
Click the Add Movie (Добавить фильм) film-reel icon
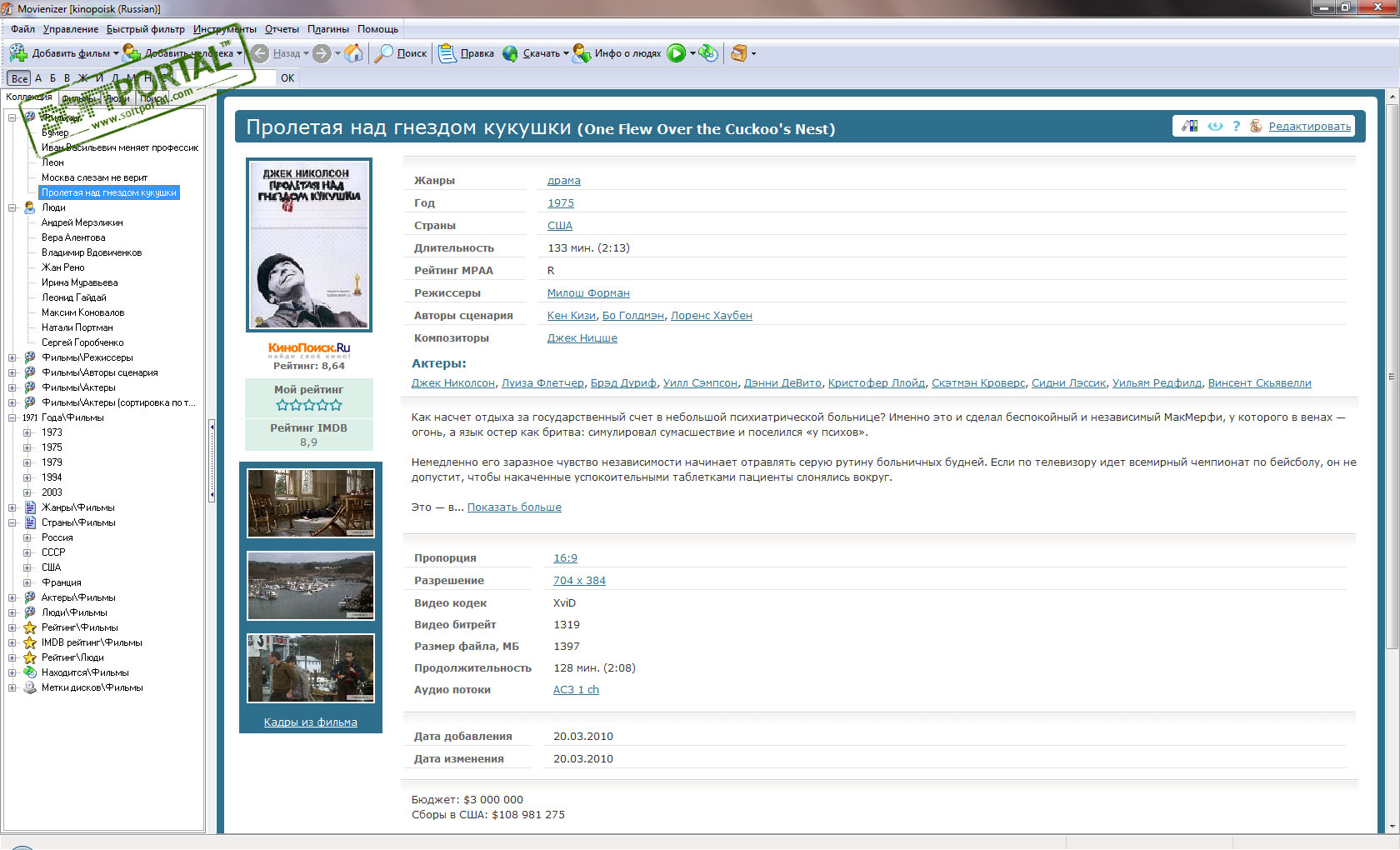[18, 53]
